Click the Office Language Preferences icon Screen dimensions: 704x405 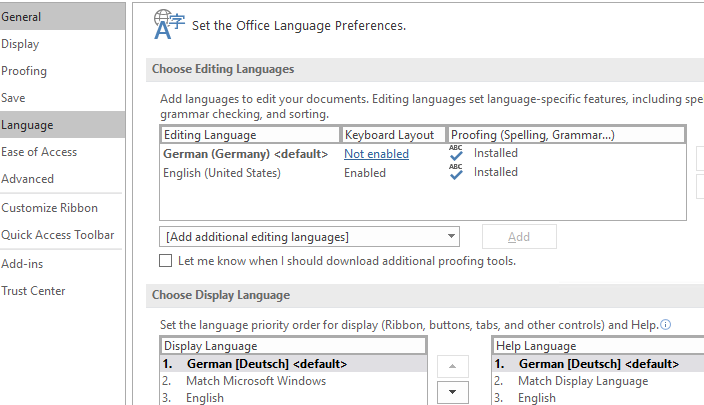tap(166, 22)
